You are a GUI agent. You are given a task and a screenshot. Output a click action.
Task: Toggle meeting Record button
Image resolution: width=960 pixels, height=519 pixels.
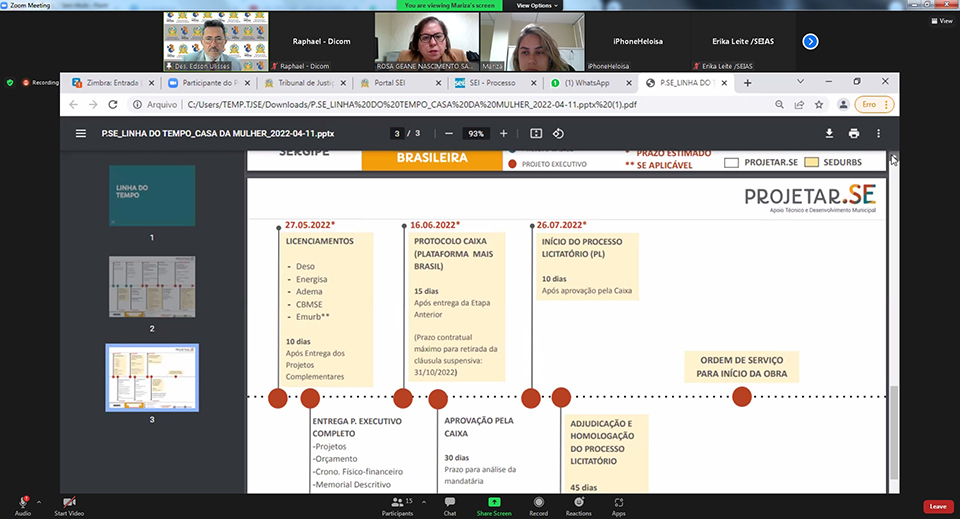(538, 503)
